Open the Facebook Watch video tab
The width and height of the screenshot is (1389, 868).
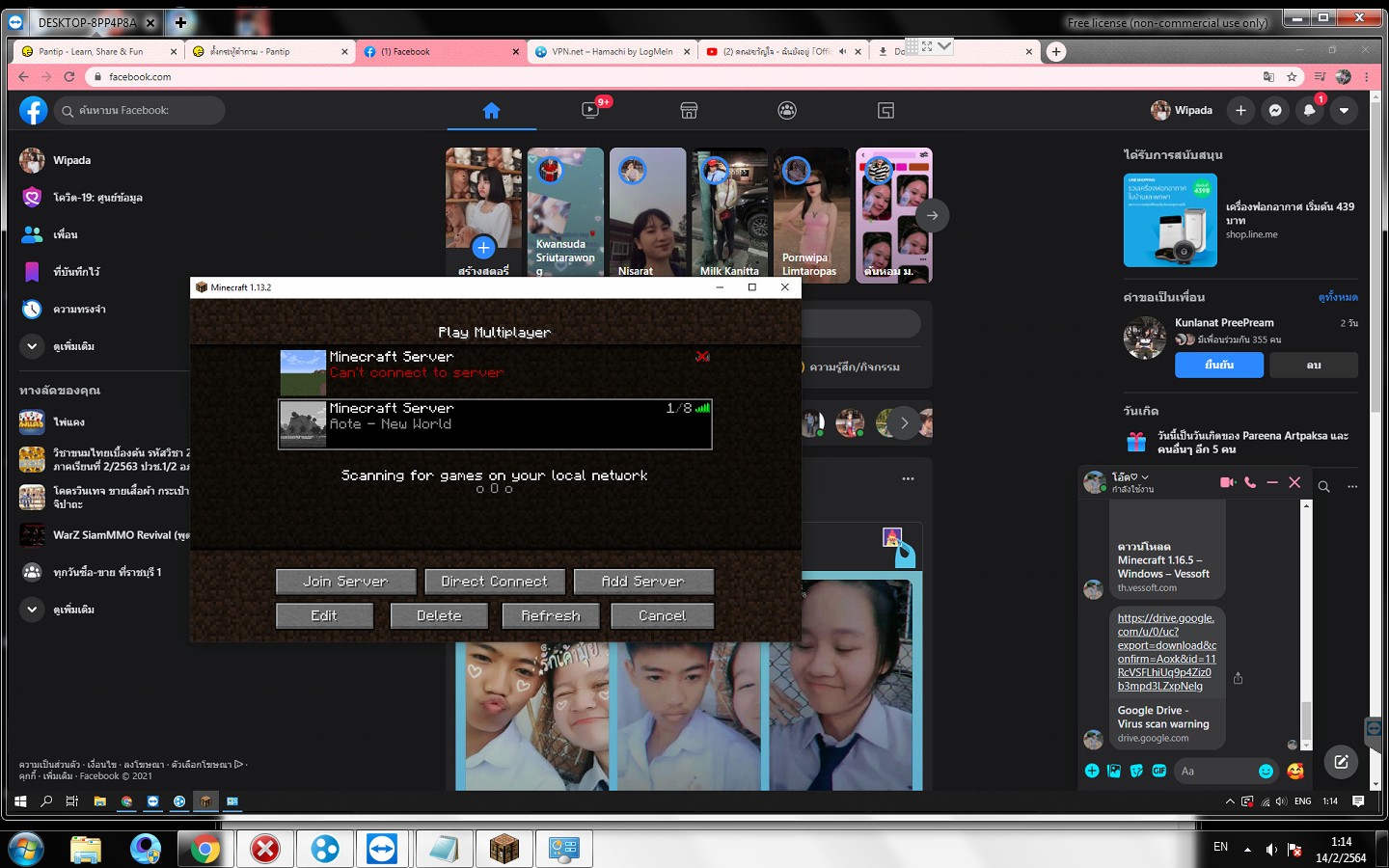click(x=590, y=111)
